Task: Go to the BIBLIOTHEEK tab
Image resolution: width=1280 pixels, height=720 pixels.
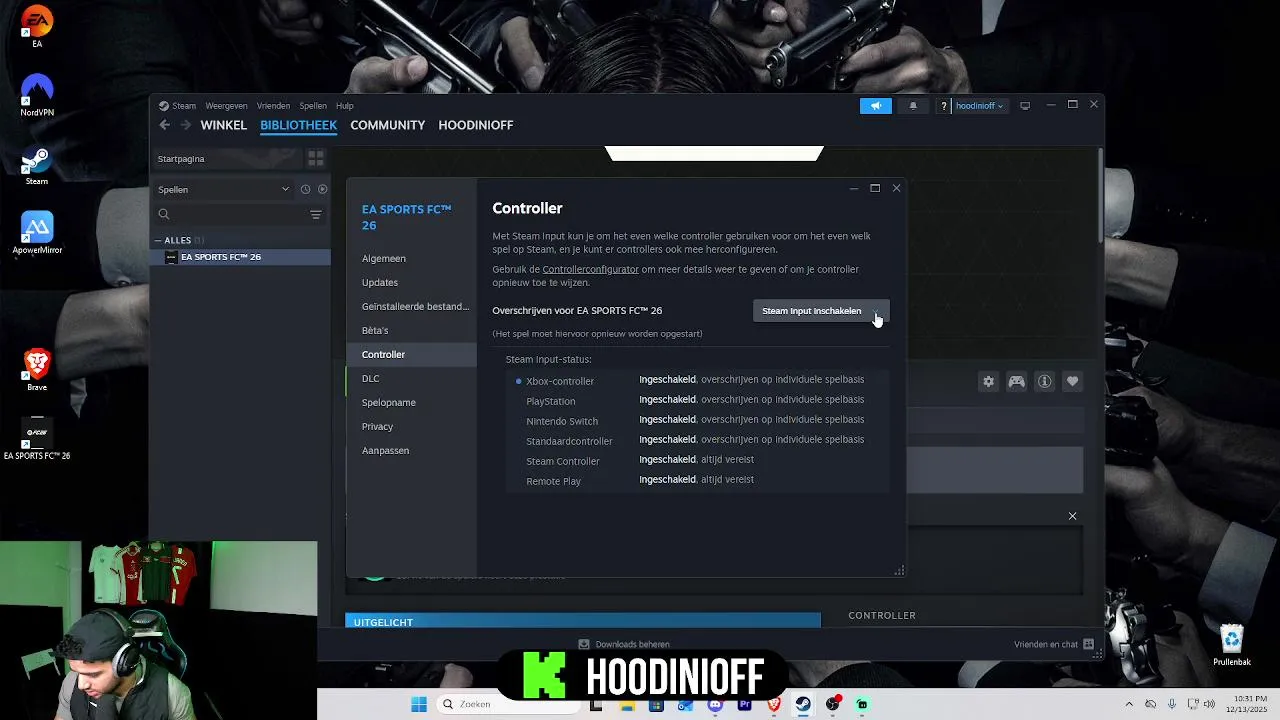Action: point(298,125)
